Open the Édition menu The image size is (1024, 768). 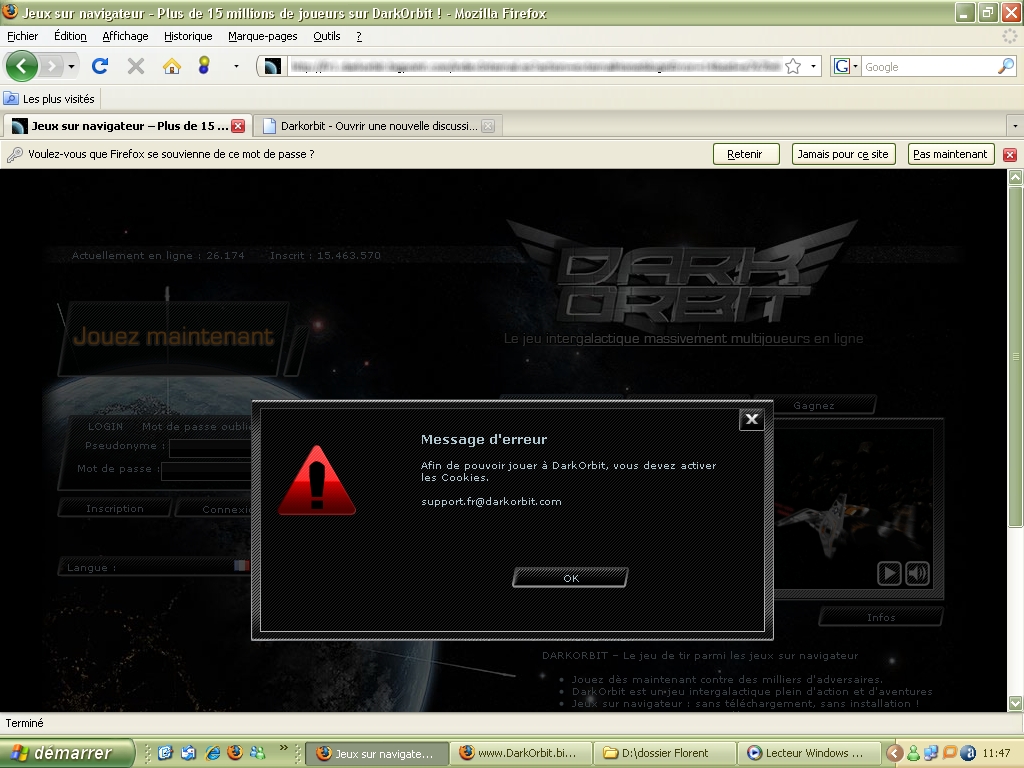click(x=71, y=36)
